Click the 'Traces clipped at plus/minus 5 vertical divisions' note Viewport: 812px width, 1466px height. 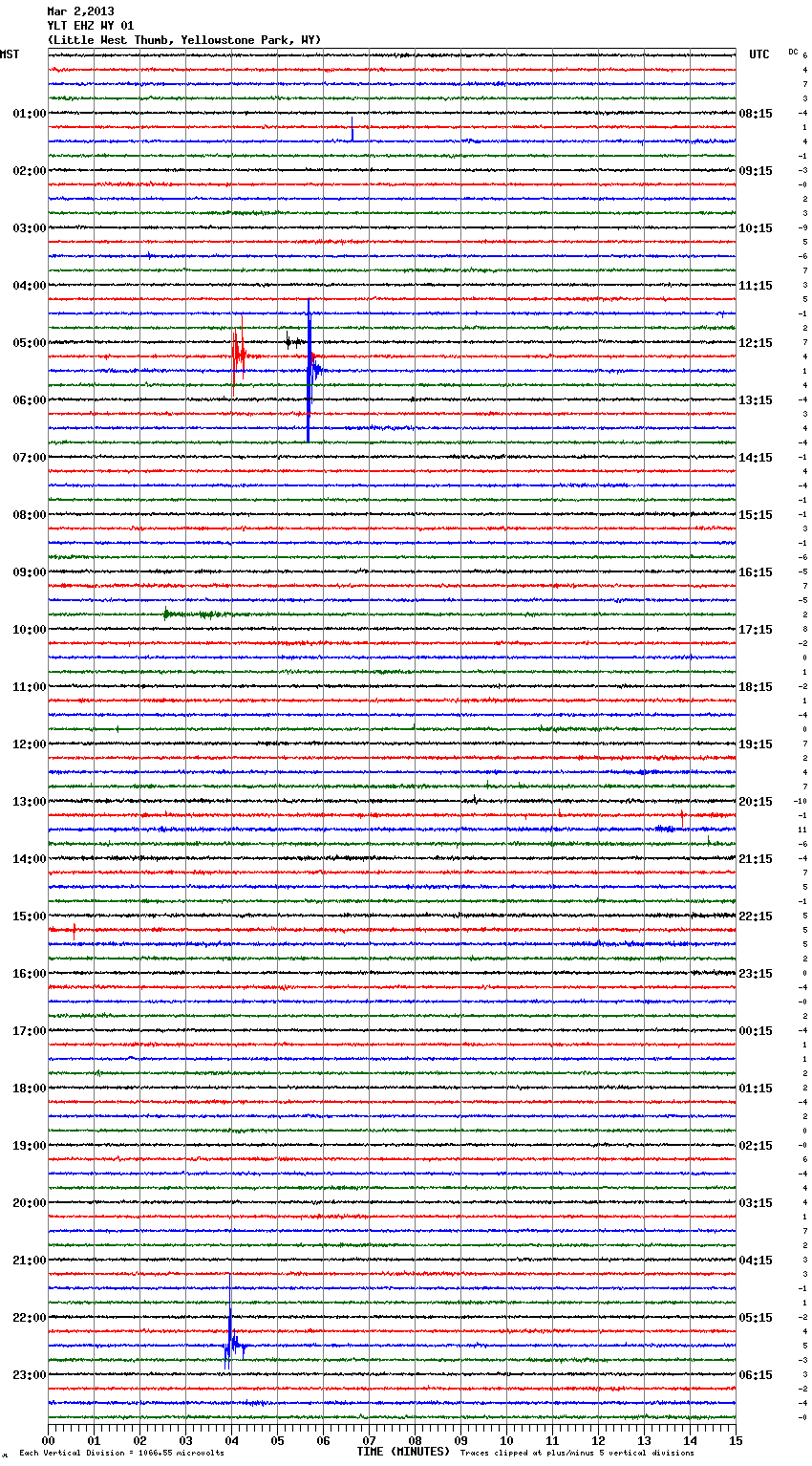point(577,1453)
